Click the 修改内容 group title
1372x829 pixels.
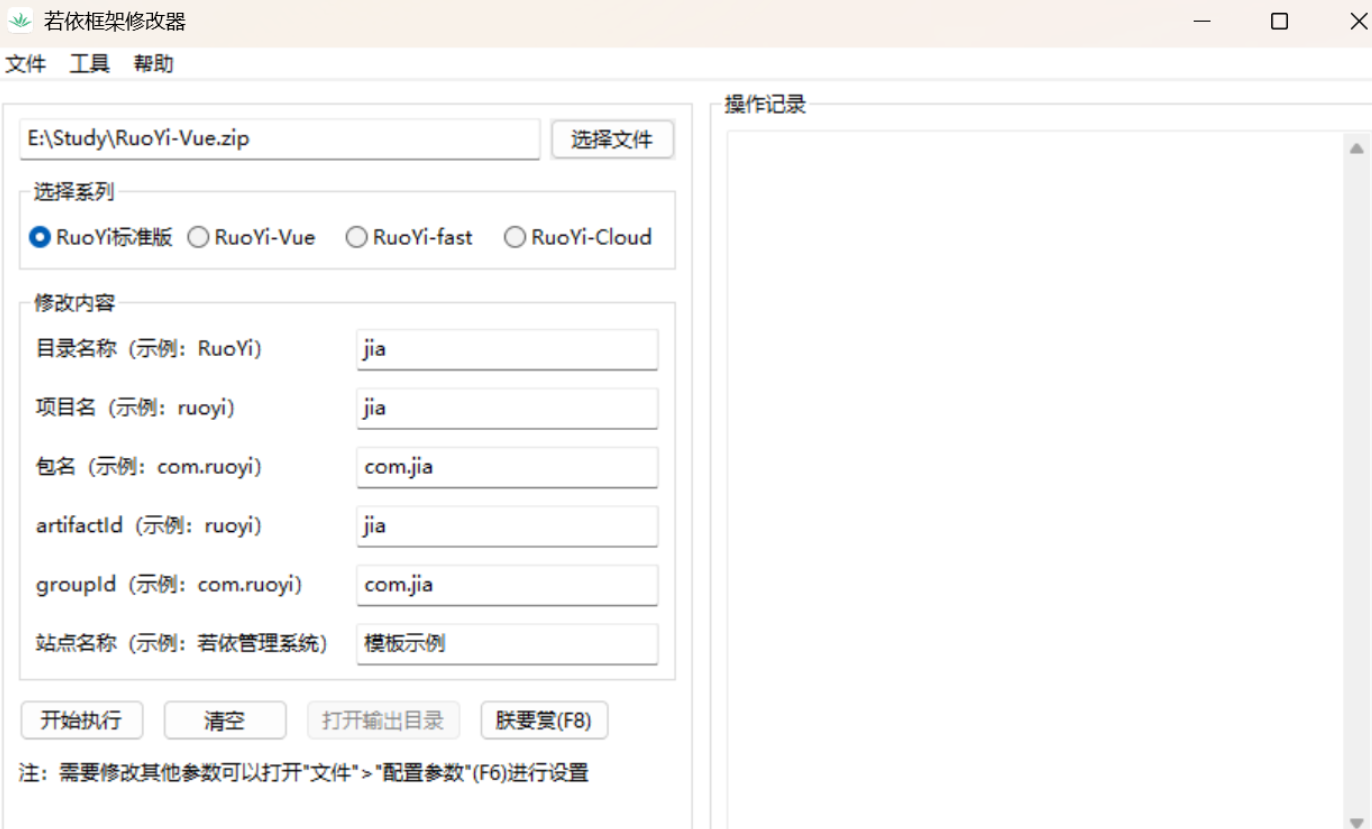coord(74,303)
